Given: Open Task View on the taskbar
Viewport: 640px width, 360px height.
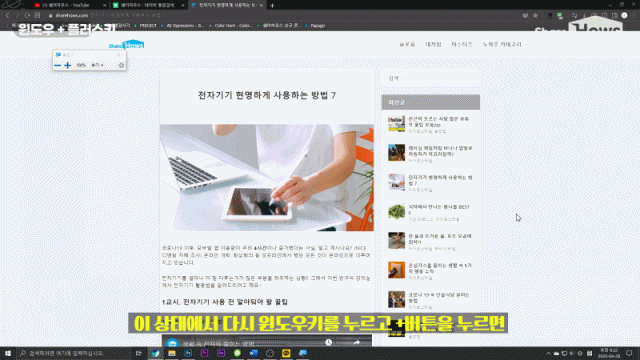Looking at the screenshot, I should tap(139, 353).
